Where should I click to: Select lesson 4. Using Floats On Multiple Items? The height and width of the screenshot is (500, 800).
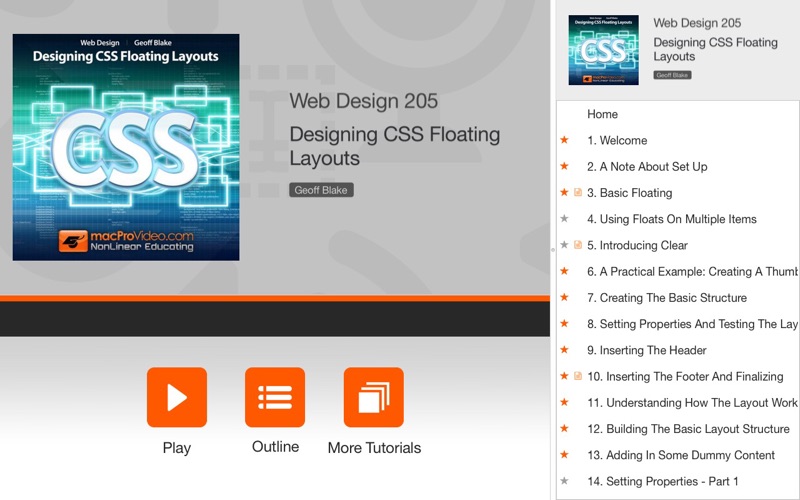[x=671, y=219]
